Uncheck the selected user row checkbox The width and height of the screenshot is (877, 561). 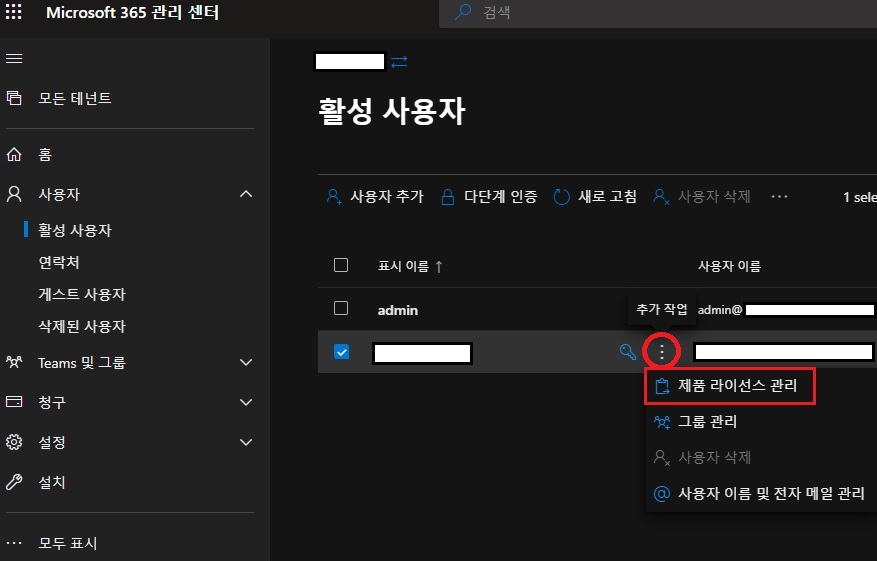click(341, 352)
